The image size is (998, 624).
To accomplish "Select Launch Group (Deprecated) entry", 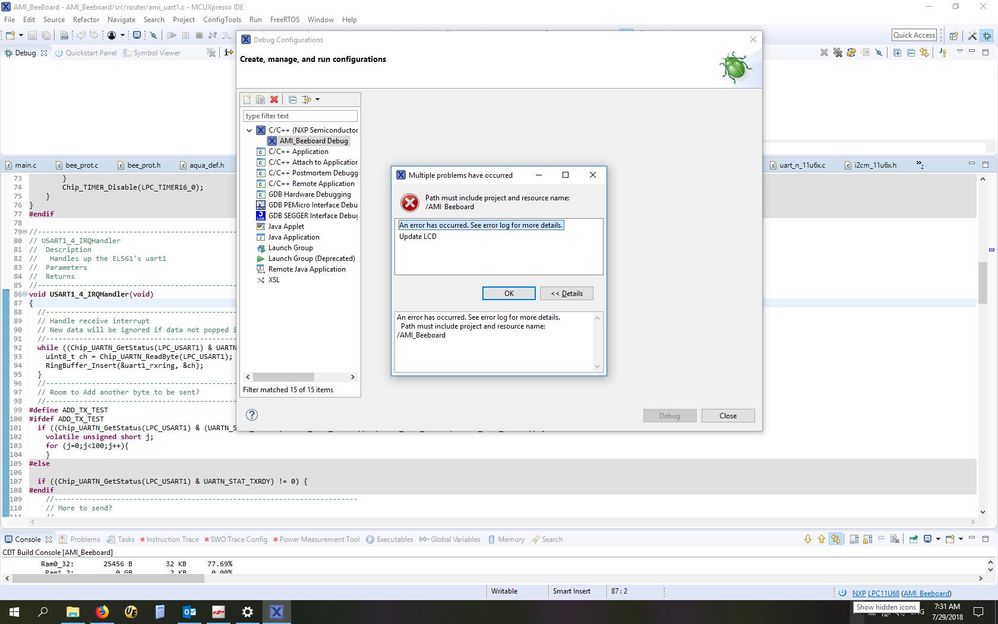I will tap(306, 259).
